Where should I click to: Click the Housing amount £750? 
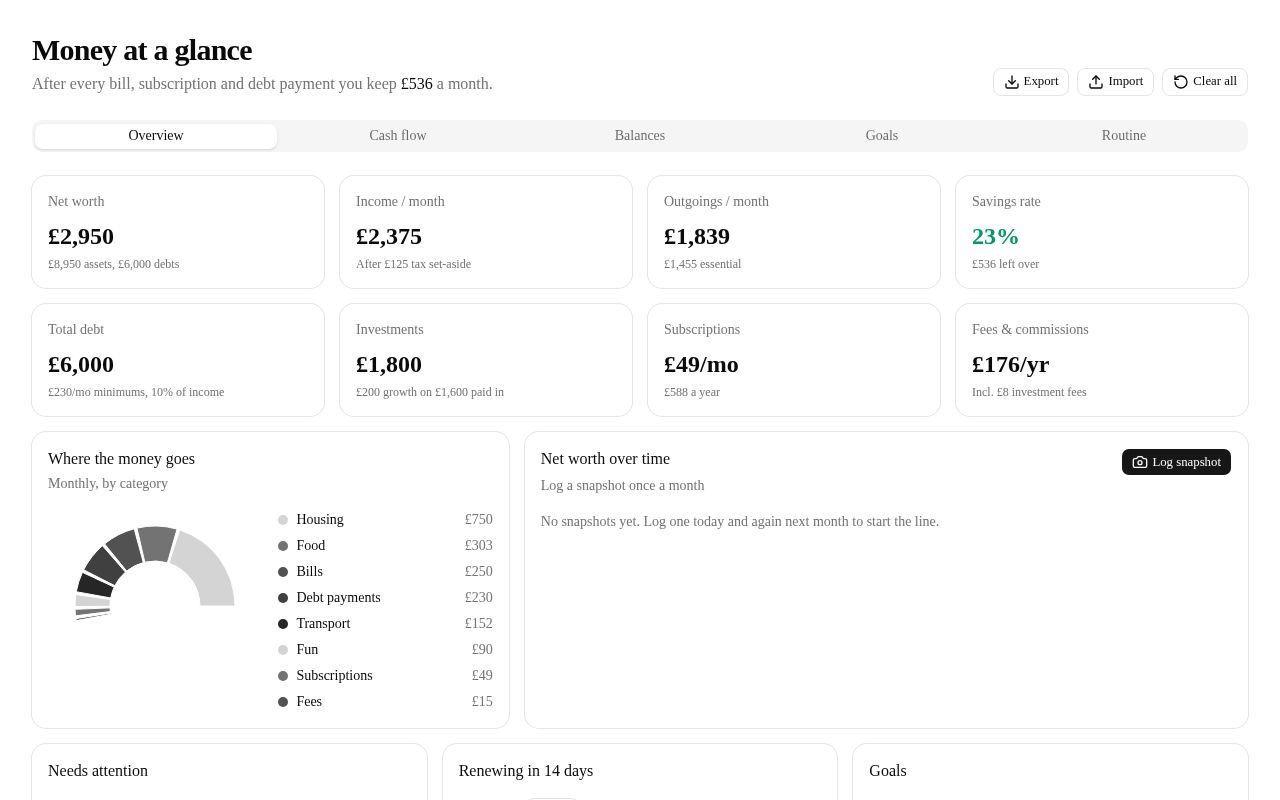tap(479, 520)
